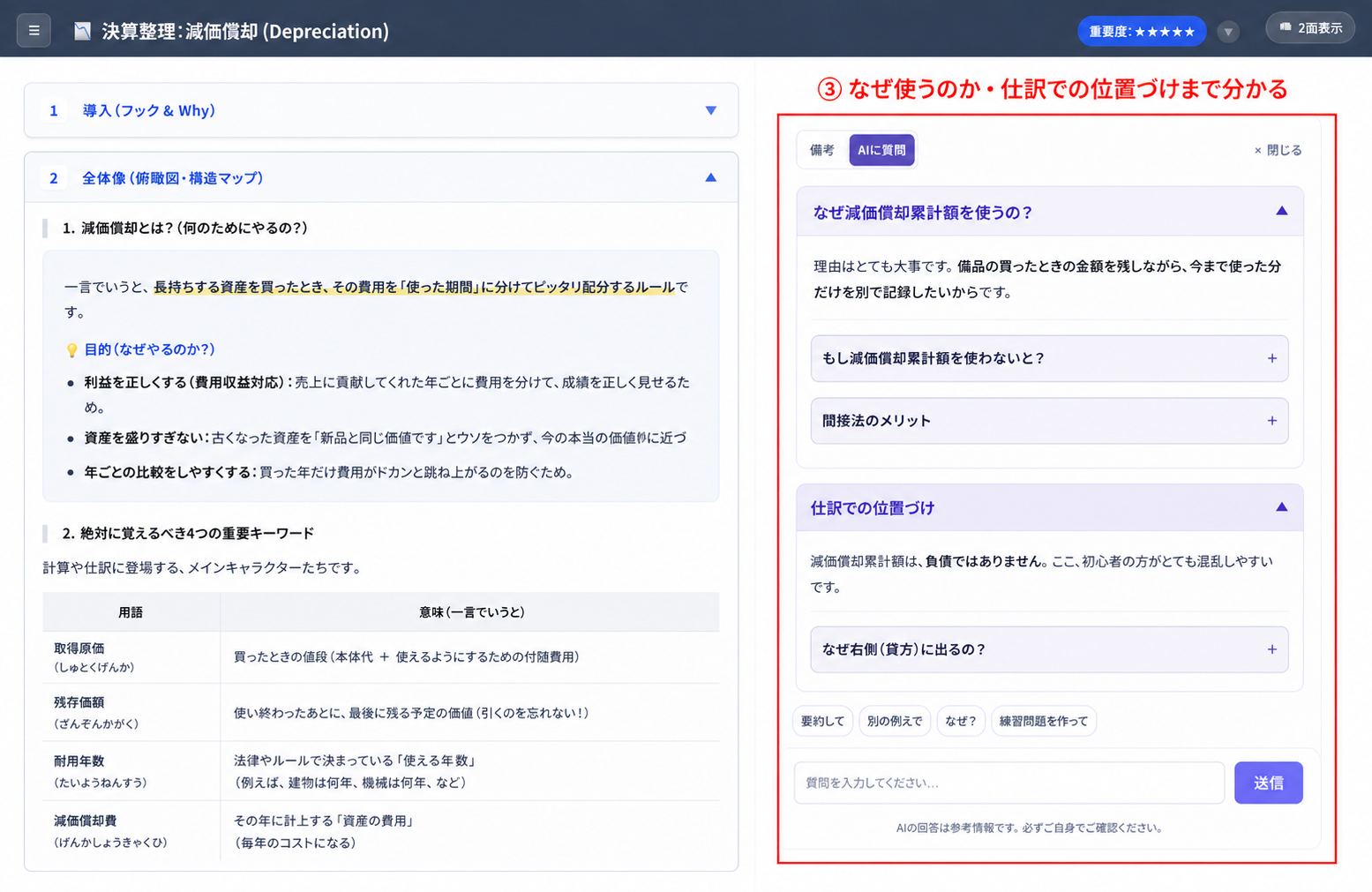
Task: Click the 別の例えで suggestion chip
Action: click(894, 721)
